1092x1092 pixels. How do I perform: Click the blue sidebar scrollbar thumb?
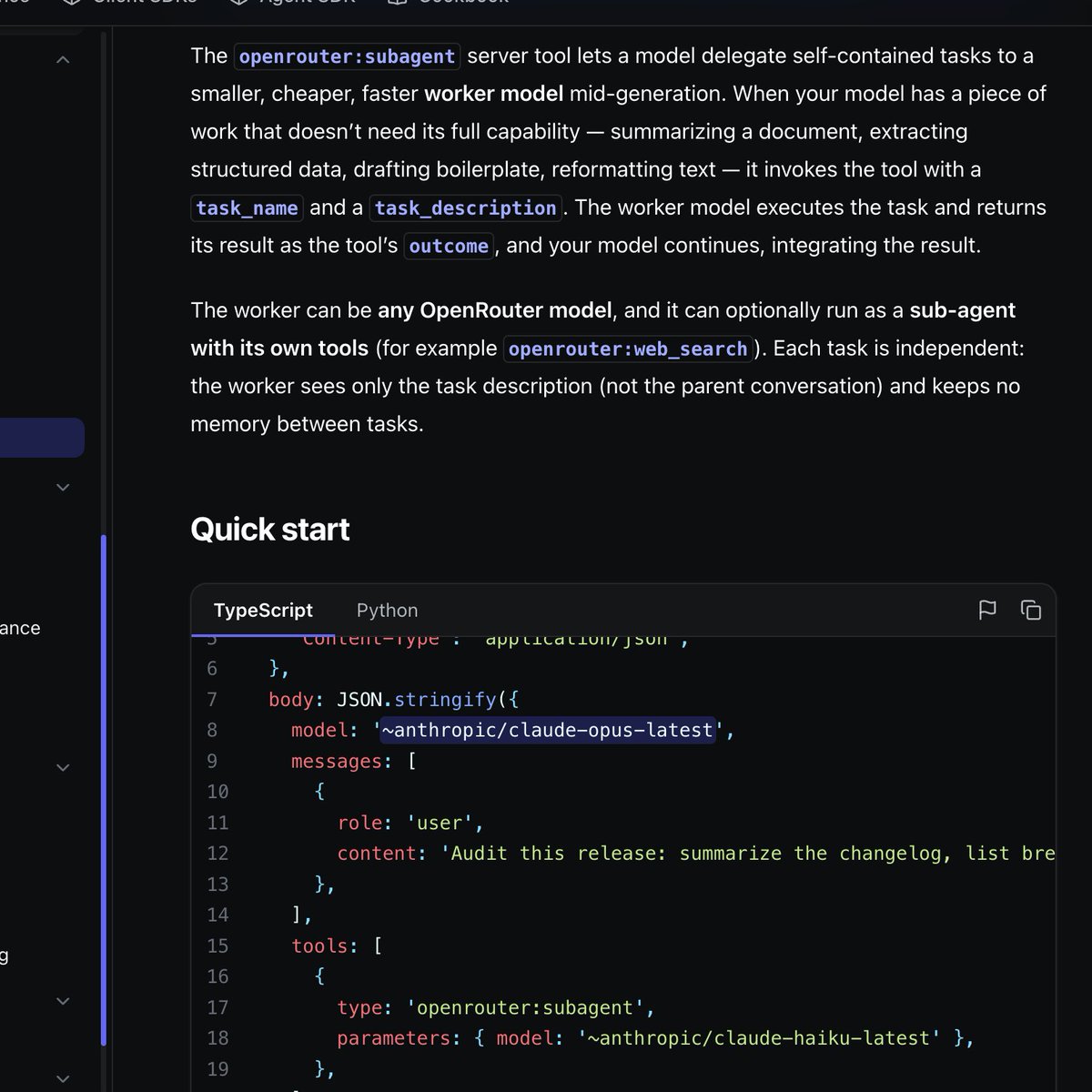point(104,790)
